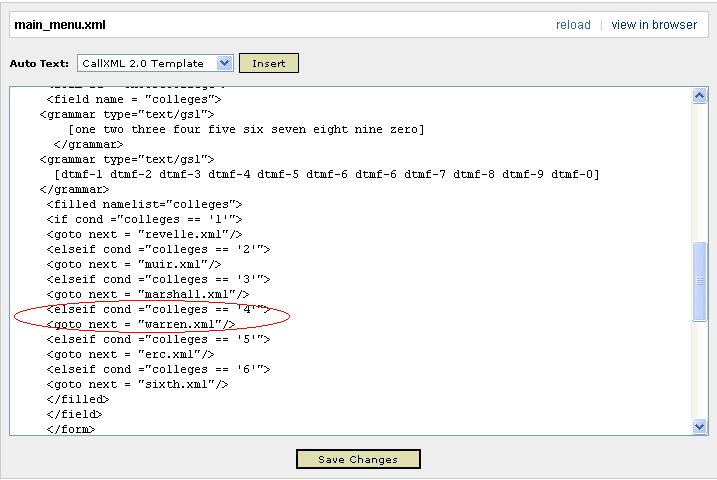
Task: Click the elseif colleges == '3' line
Action: click(158, 279)
